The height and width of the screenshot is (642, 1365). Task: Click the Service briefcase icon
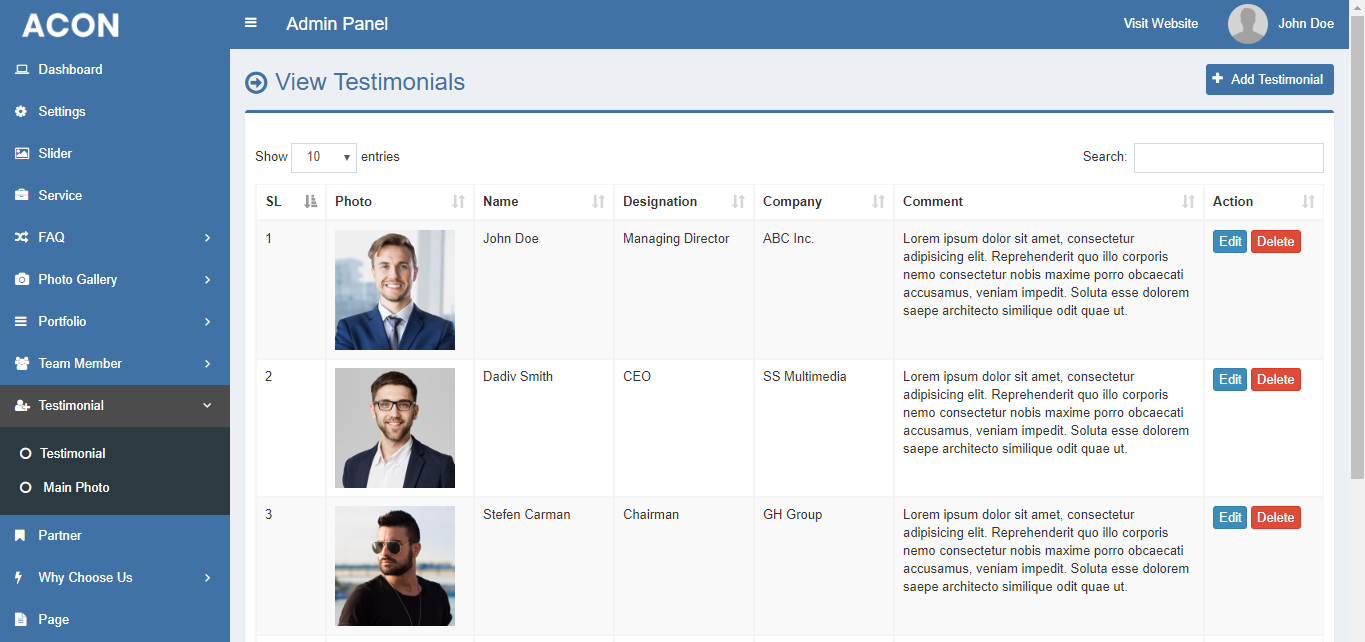21,195
